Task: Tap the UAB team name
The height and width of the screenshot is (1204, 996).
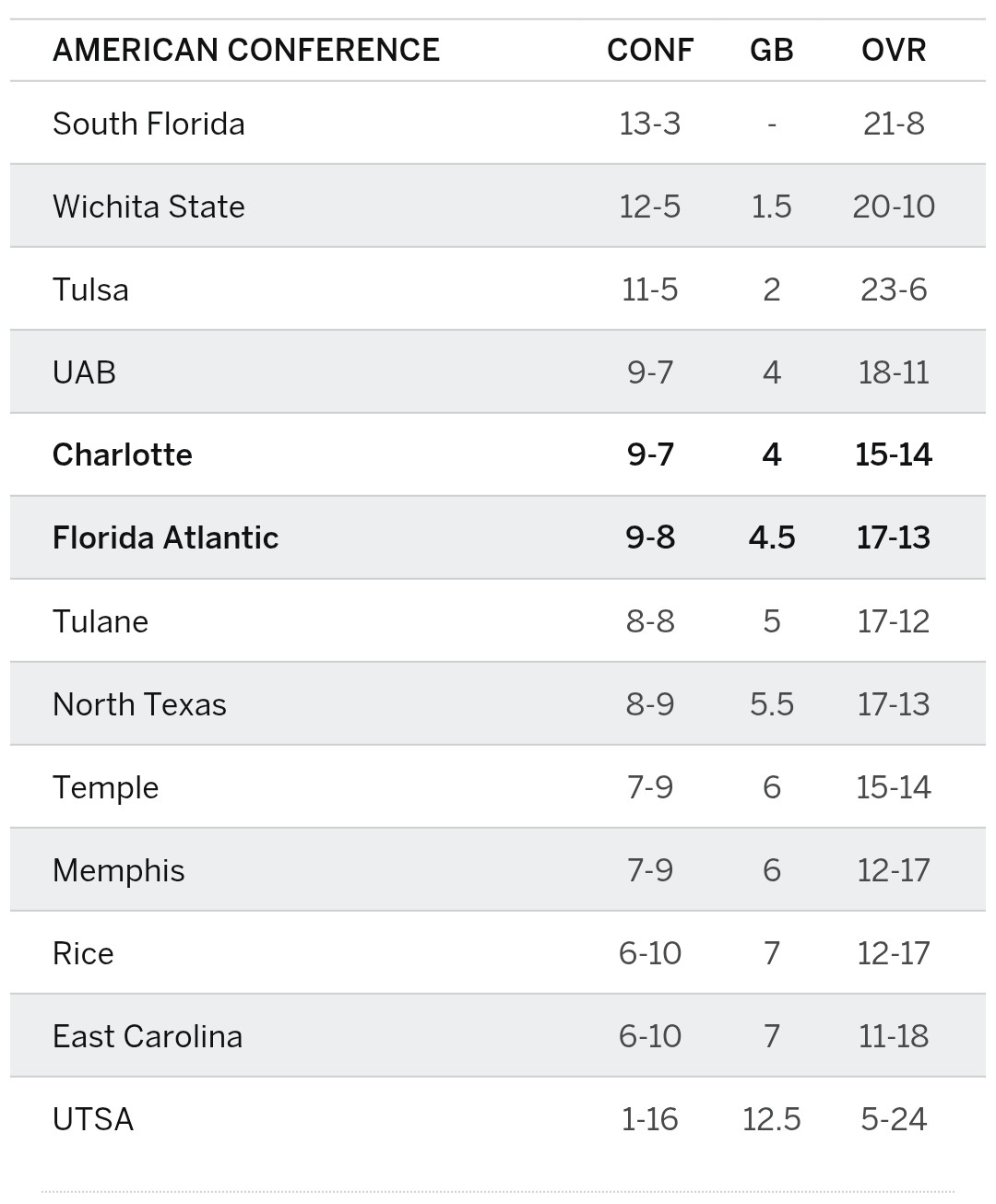Action: click(x=84, y=372)
